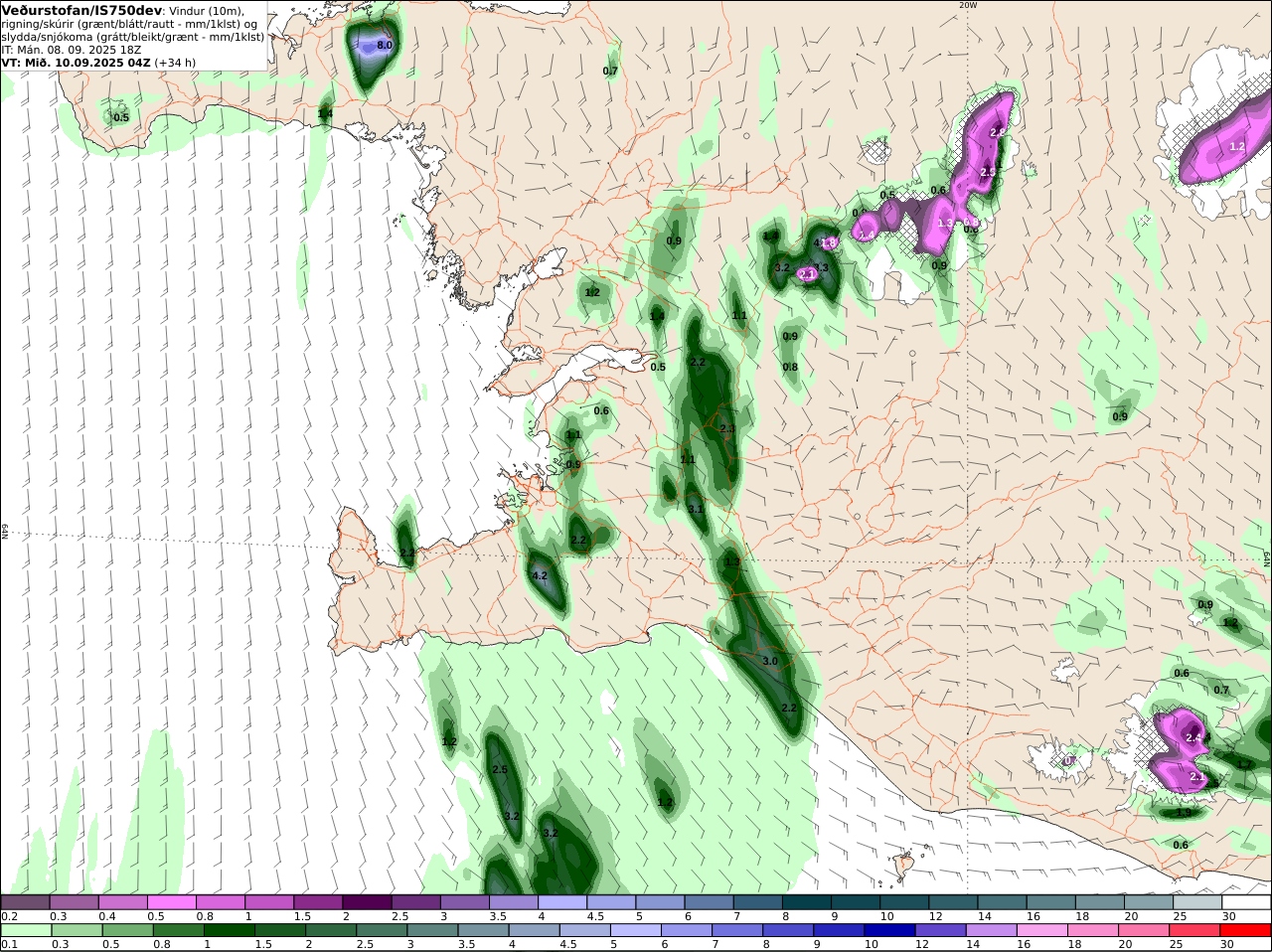This screenshot has height=952, width=1272.
Task: Click the 30 label of the upper legend bar
Action: [x=1228, y=916]
